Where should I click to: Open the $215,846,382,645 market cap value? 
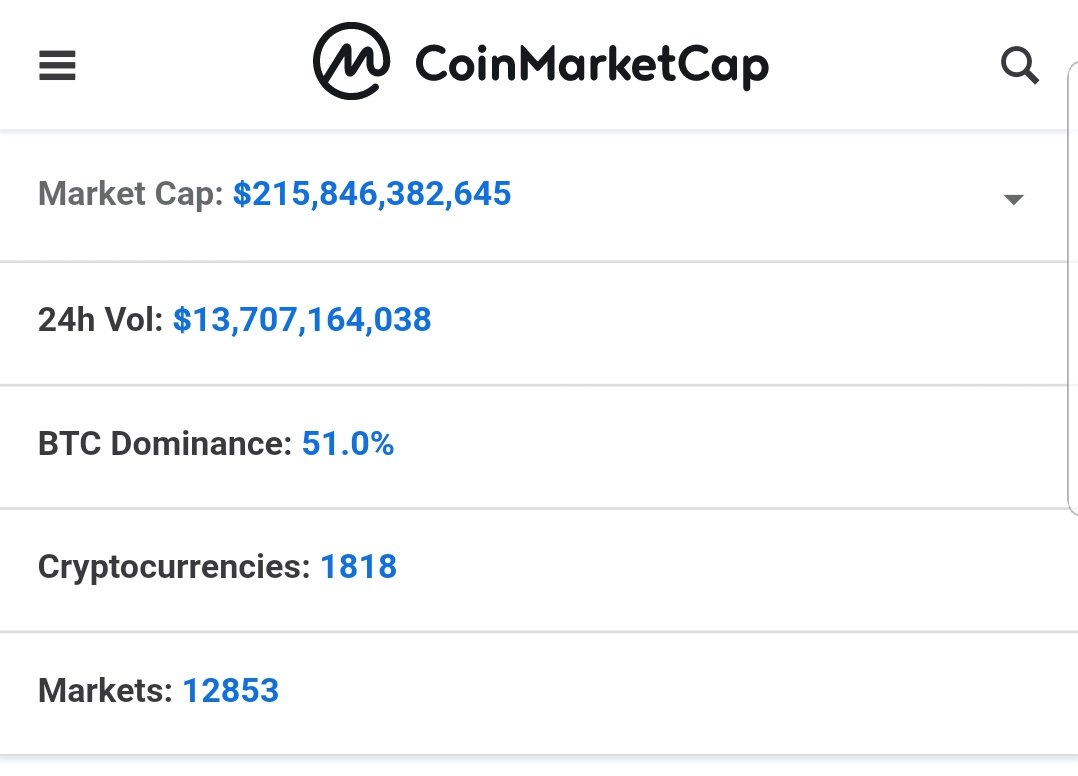click(x=372, y=193)
